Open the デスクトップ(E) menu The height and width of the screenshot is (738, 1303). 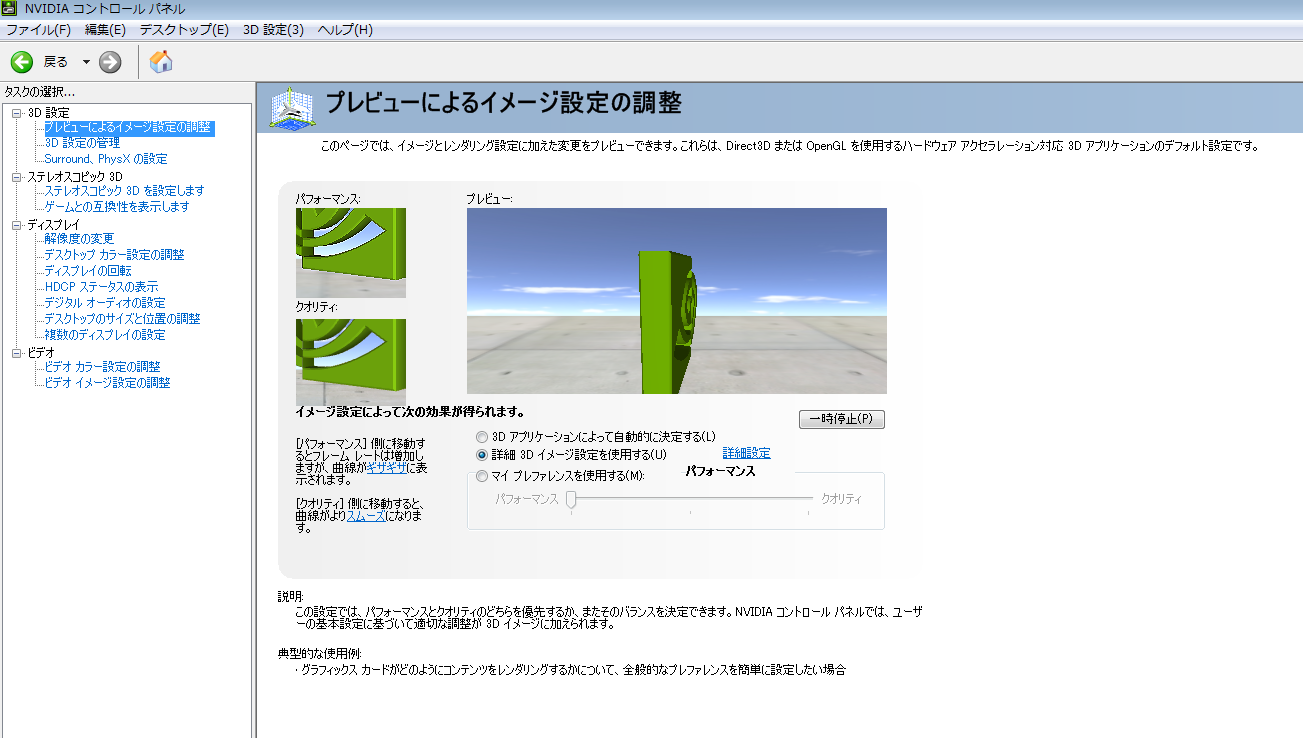(184, 30)
